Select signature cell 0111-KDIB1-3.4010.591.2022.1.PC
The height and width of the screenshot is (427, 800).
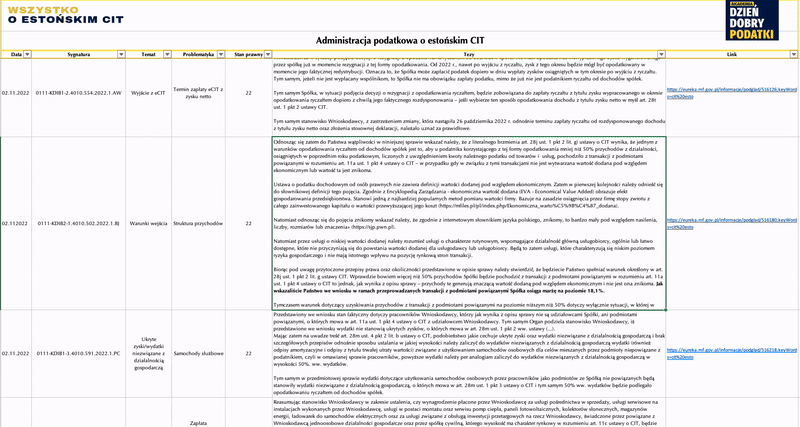pyautogui.click(x=79, y=353)
